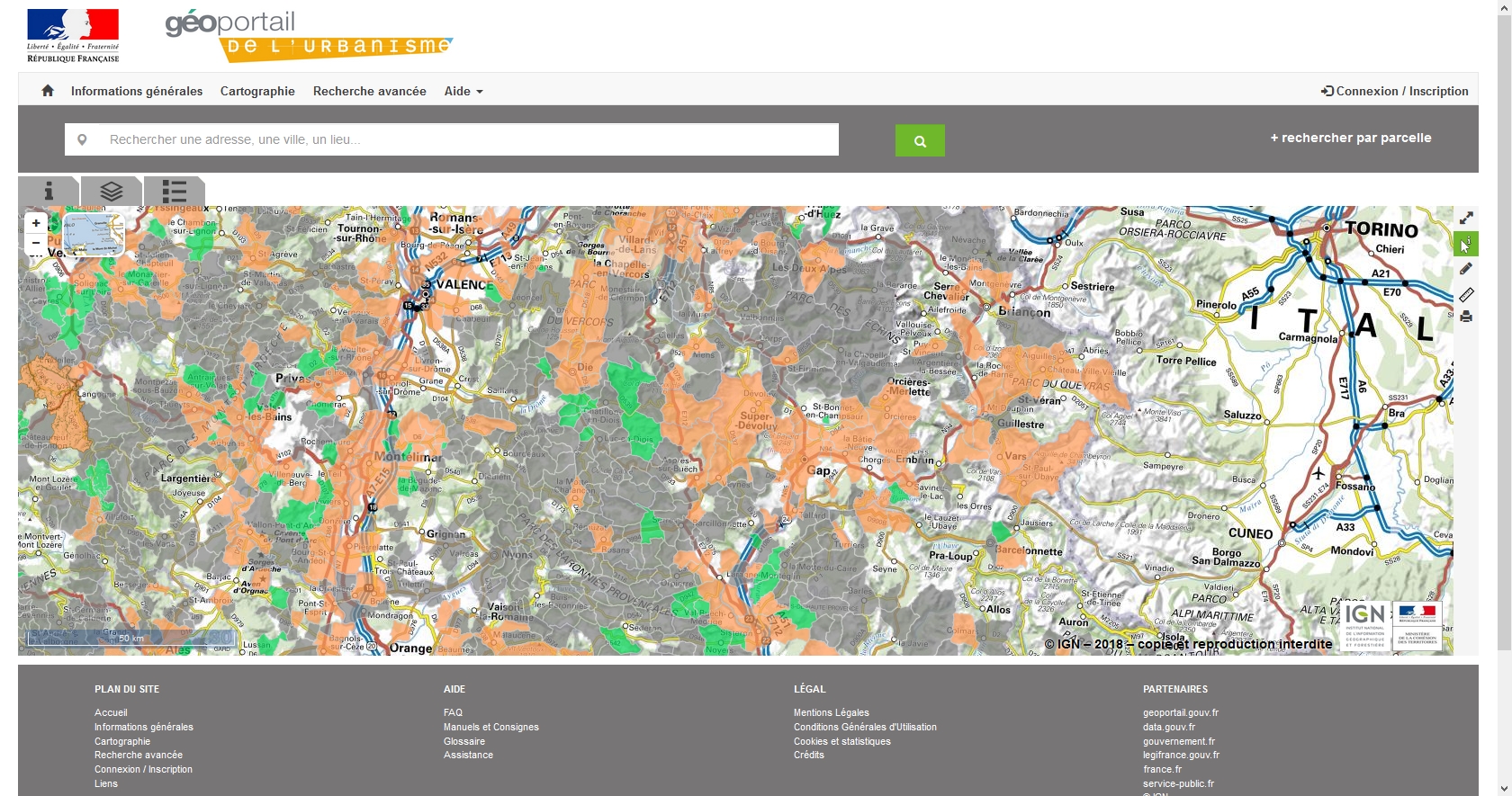Open Cartographie in navbar

(257, 91)
